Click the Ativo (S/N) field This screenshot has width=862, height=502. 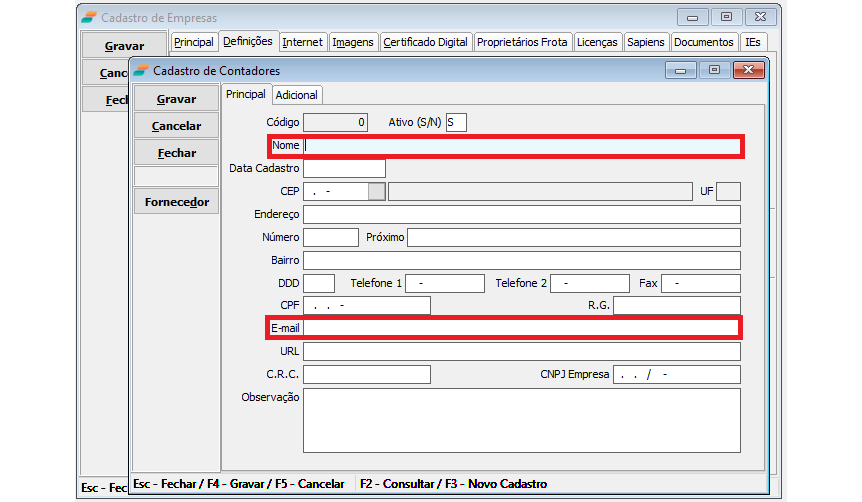[456, 123]
